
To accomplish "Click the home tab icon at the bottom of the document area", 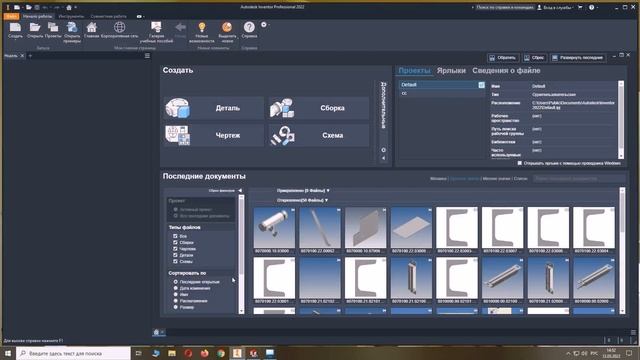I will click(156, 332).
